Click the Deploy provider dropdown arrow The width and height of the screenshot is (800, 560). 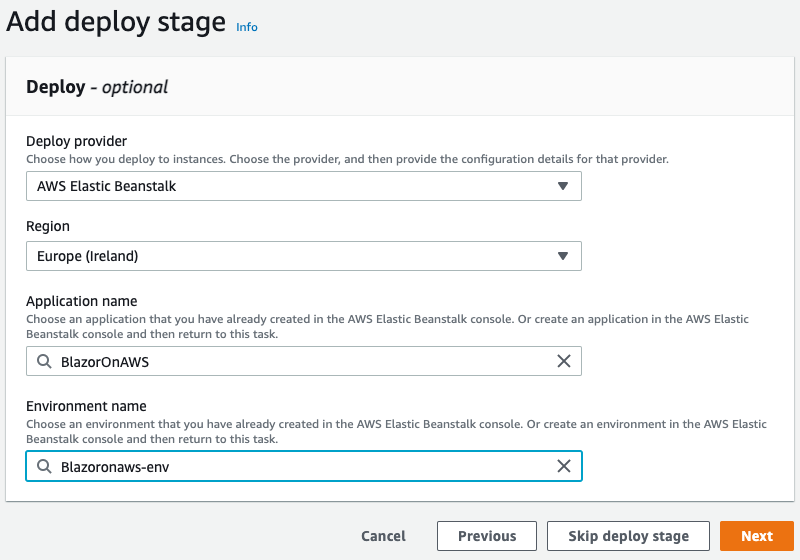pos(563,186)
